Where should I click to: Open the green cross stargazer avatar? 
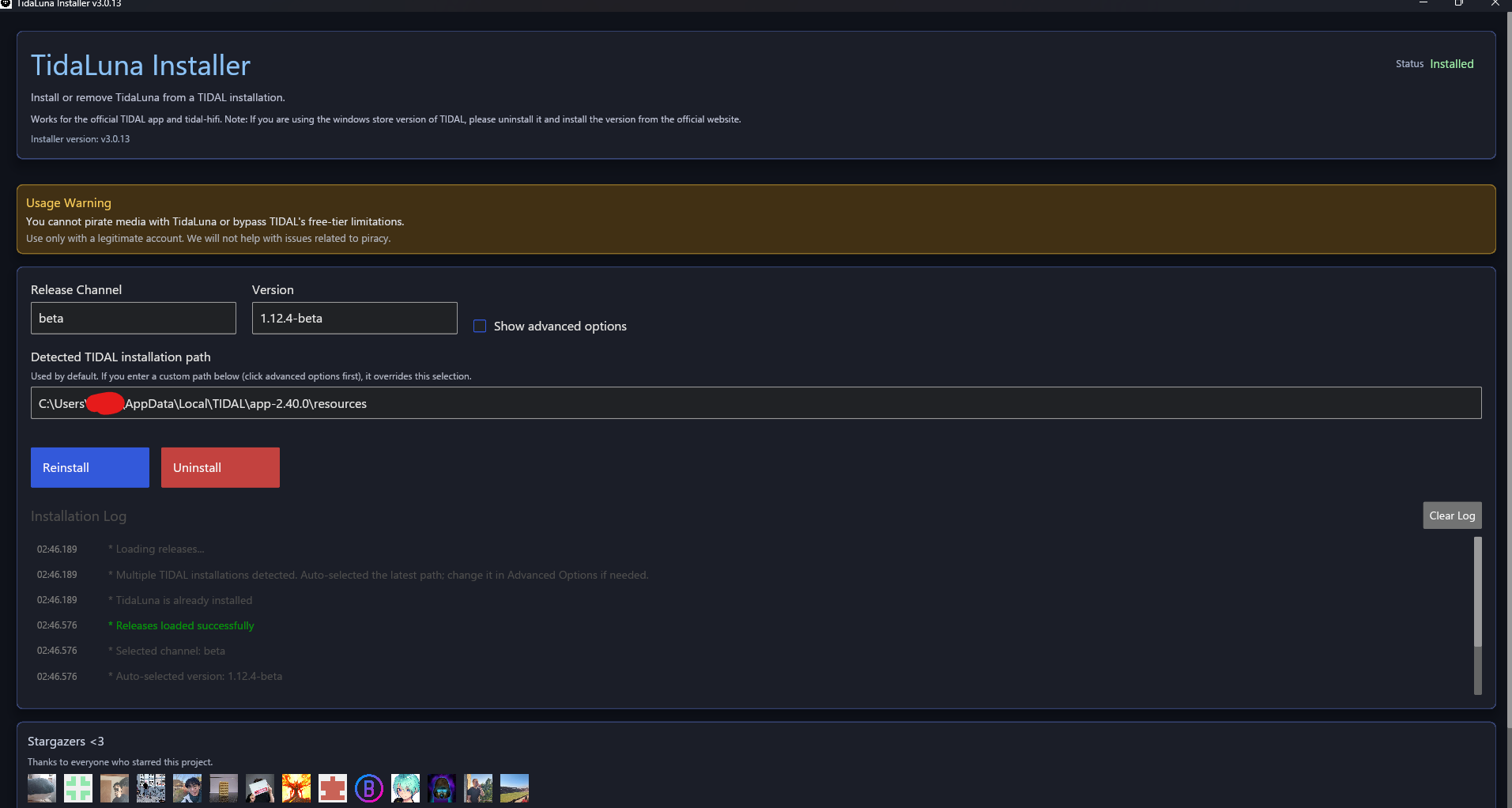(x=77, y=787)
